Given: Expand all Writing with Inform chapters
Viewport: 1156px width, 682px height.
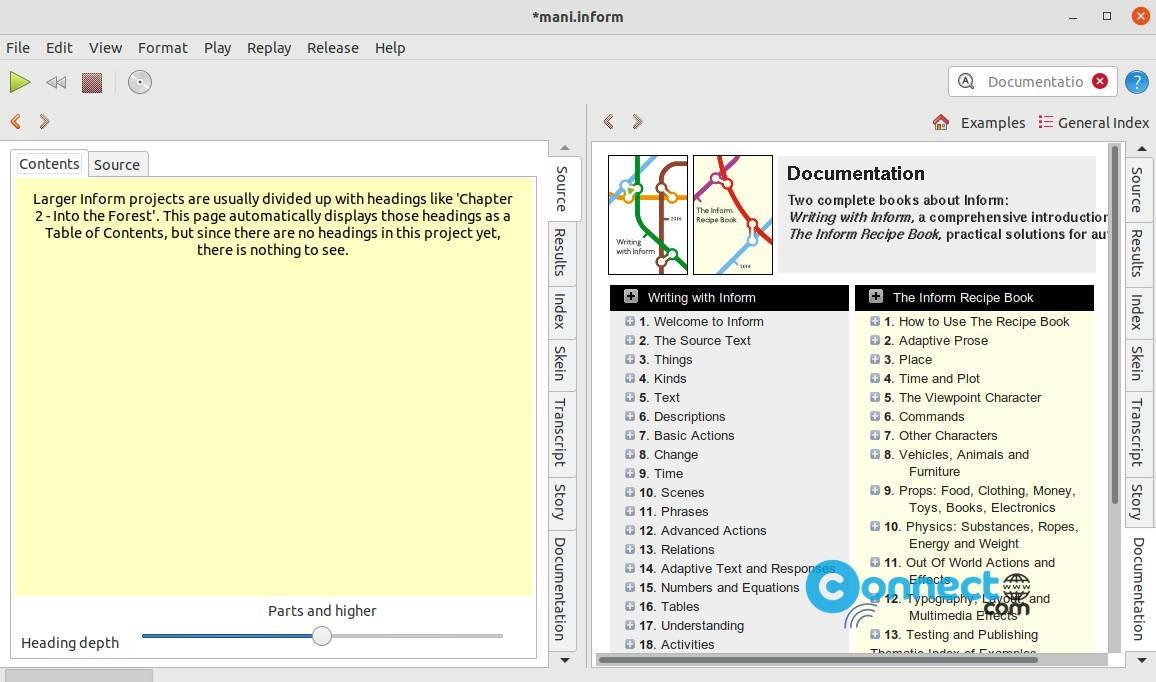Looking at the screenshot, I should pyautogui.click(x=631, y=296).
